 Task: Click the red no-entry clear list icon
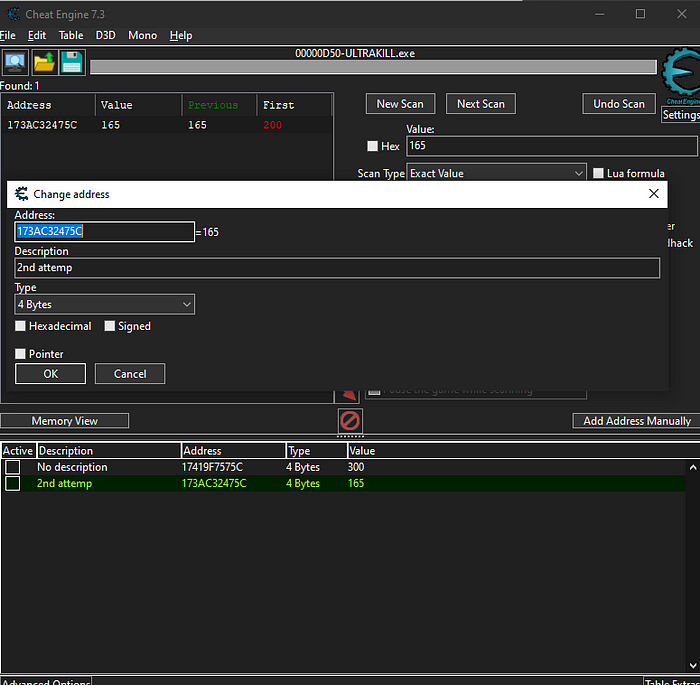click(x=350, y=421)
